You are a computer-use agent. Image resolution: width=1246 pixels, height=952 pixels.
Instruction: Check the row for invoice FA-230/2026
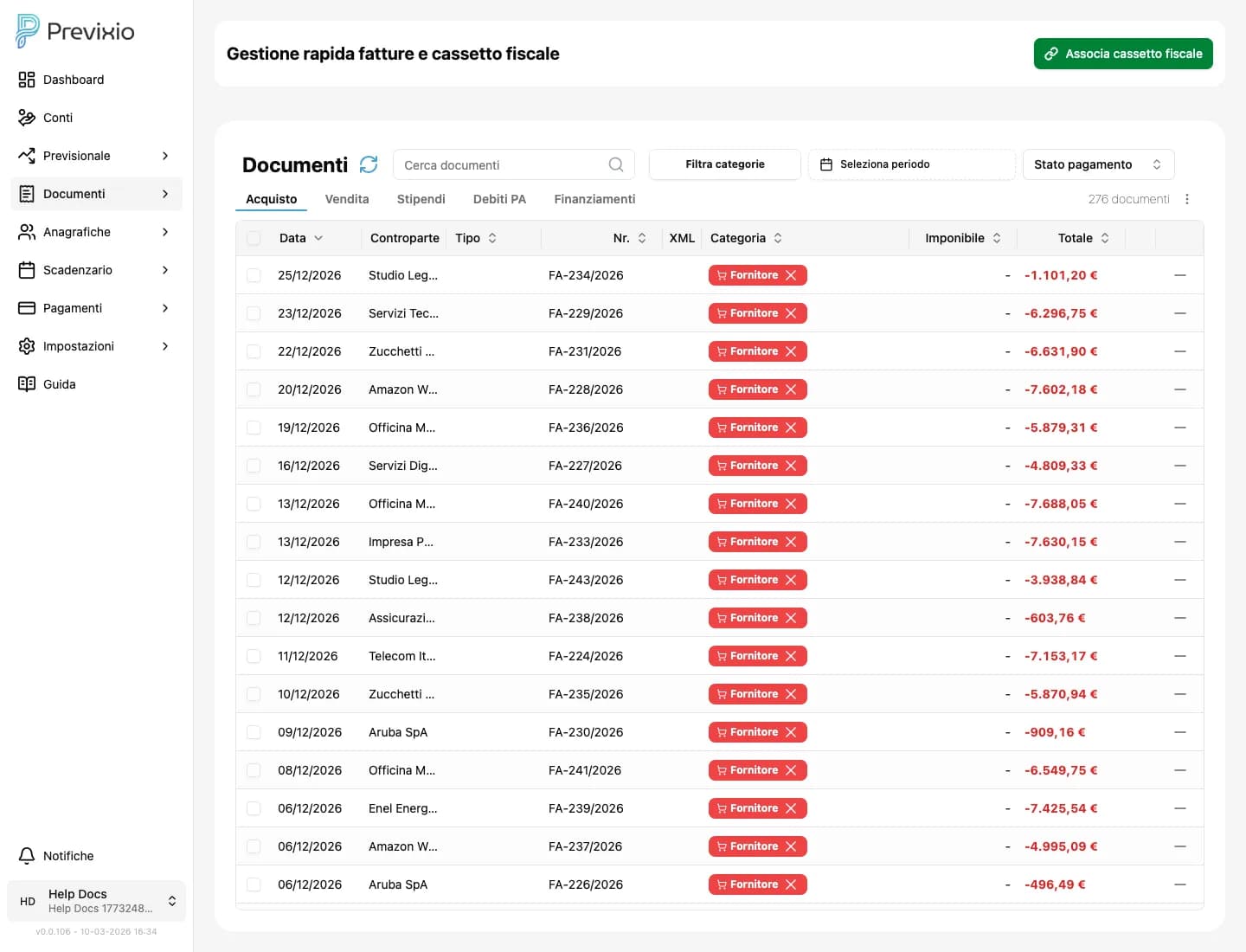254,732
